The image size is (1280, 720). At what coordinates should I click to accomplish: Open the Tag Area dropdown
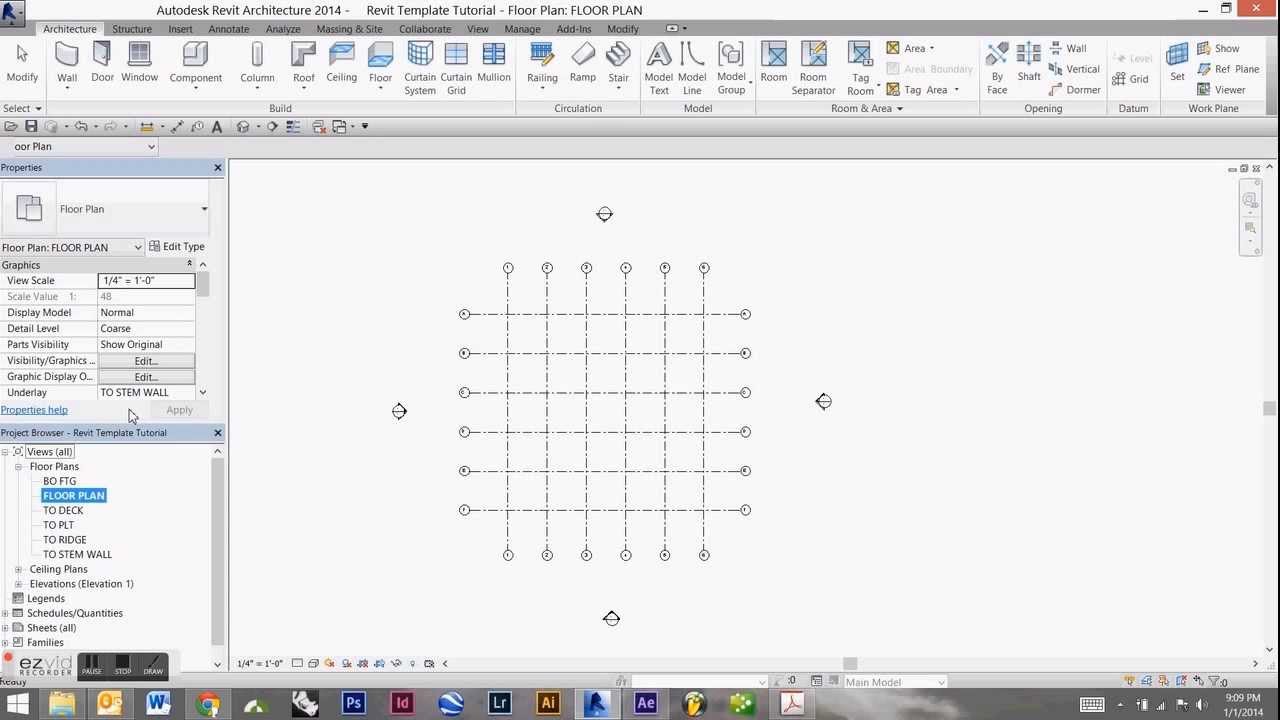pos(922,90)
